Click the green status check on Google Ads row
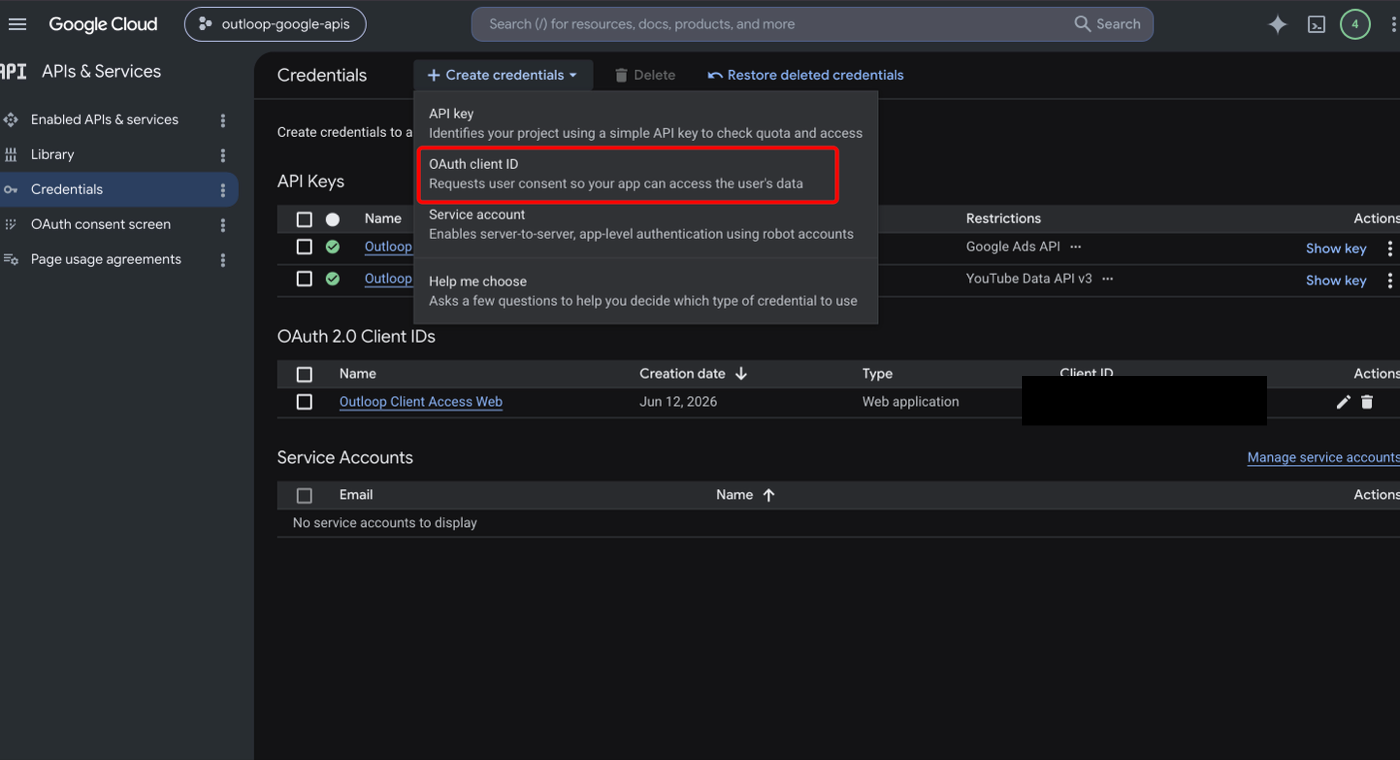Viewport: 1400px width, 760px height. pyautogui.click(x=333, y=247)
